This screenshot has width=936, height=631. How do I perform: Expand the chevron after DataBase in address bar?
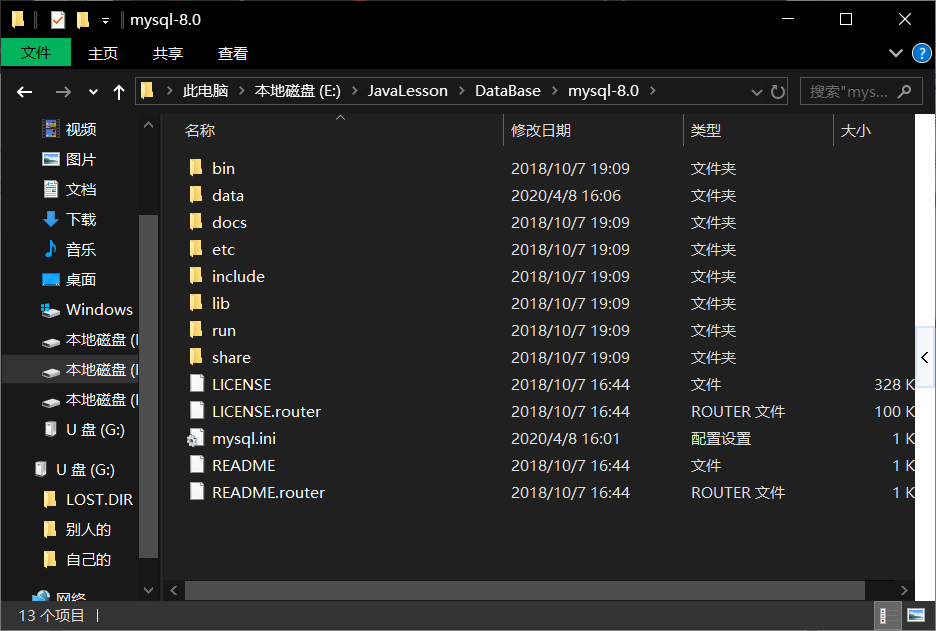555,91
